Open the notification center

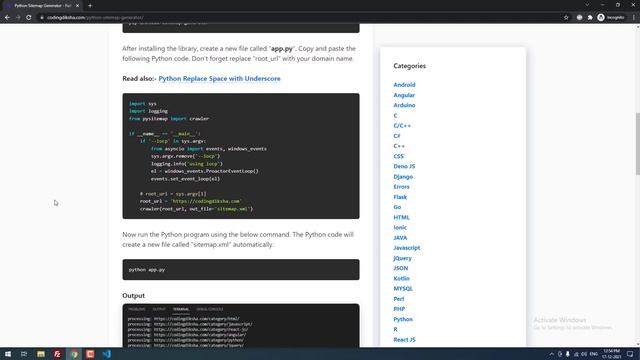630,354
